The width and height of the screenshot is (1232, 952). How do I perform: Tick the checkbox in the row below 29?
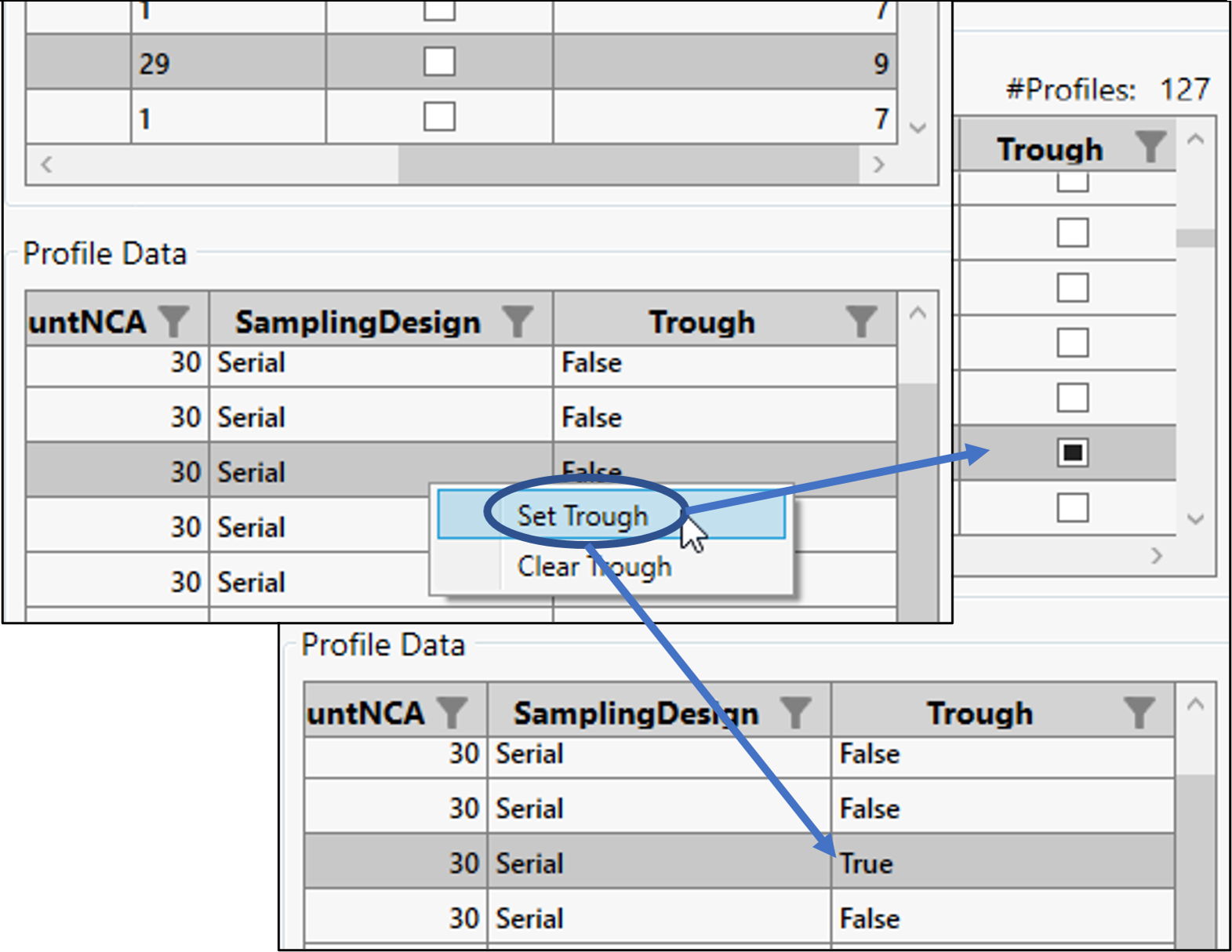tap(439, 118)
